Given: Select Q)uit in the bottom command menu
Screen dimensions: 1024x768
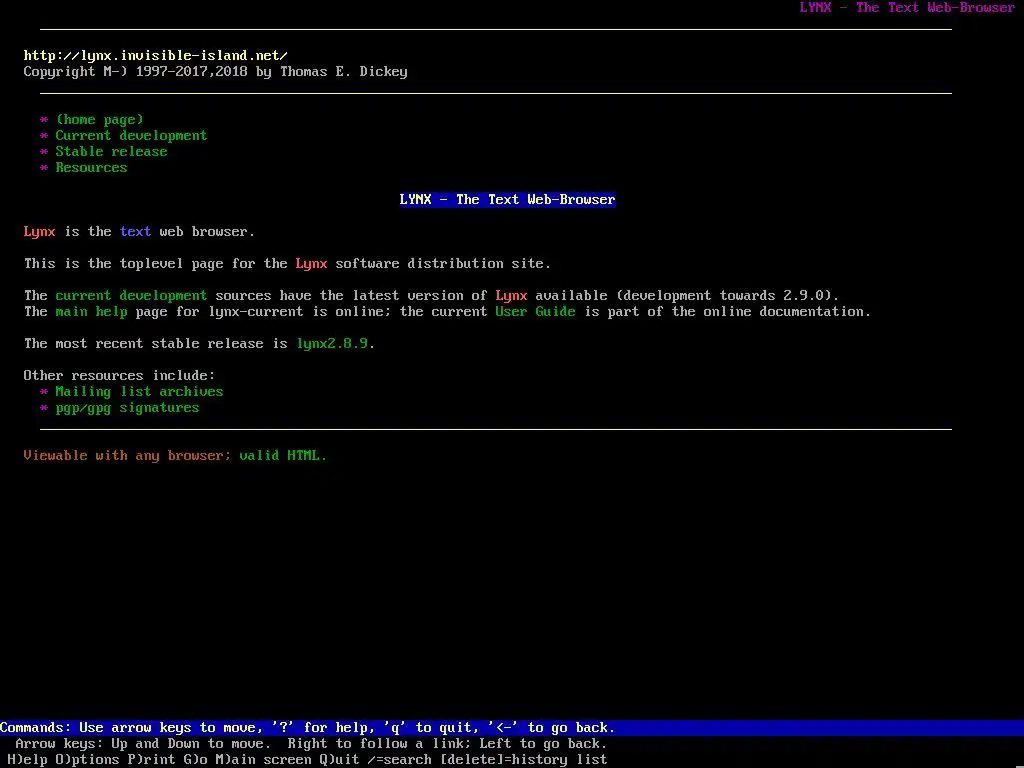Looking at the screenshot, I should coord(339,760).
